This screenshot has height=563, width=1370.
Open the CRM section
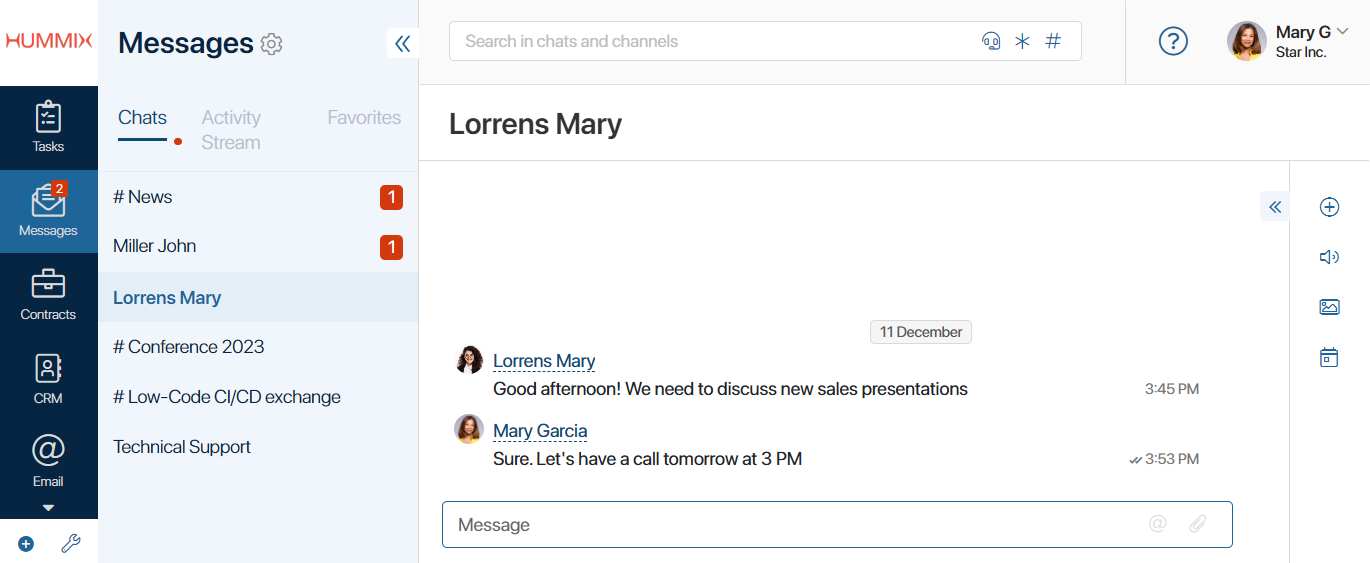click(x=48, y=379)
